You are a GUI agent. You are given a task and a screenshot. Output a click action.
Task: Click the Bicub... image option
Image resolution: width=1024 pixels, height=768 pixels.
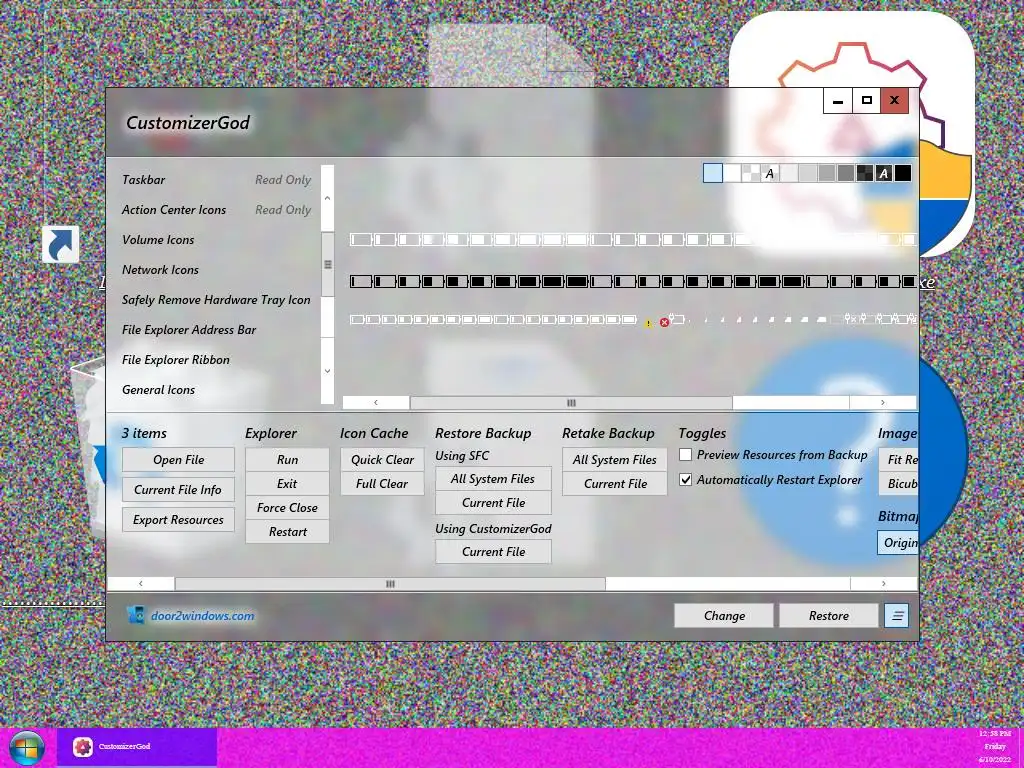(x=899, y=483)
